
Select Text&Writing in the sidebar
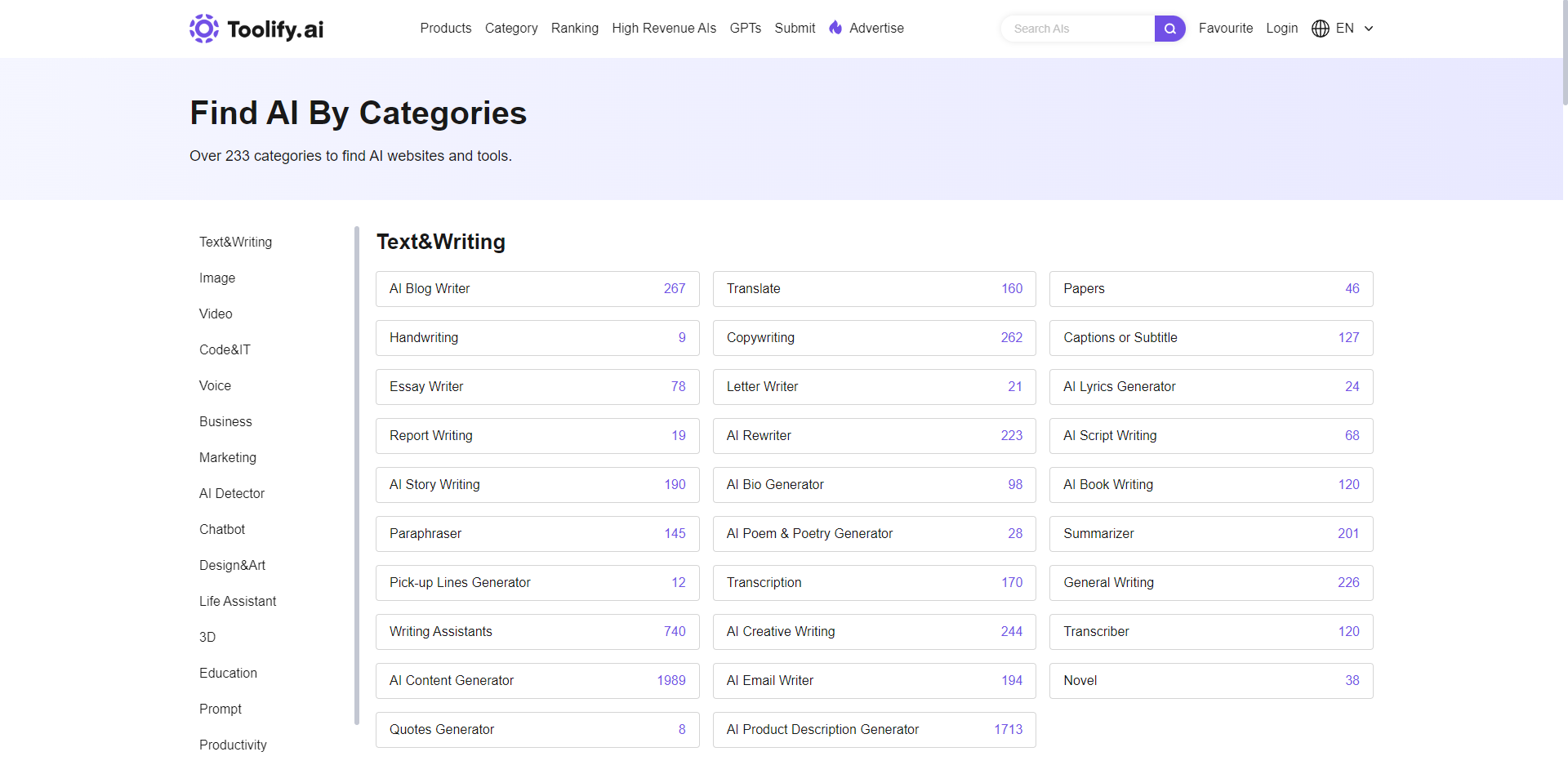pyautogui.click(x=236, y=242)
